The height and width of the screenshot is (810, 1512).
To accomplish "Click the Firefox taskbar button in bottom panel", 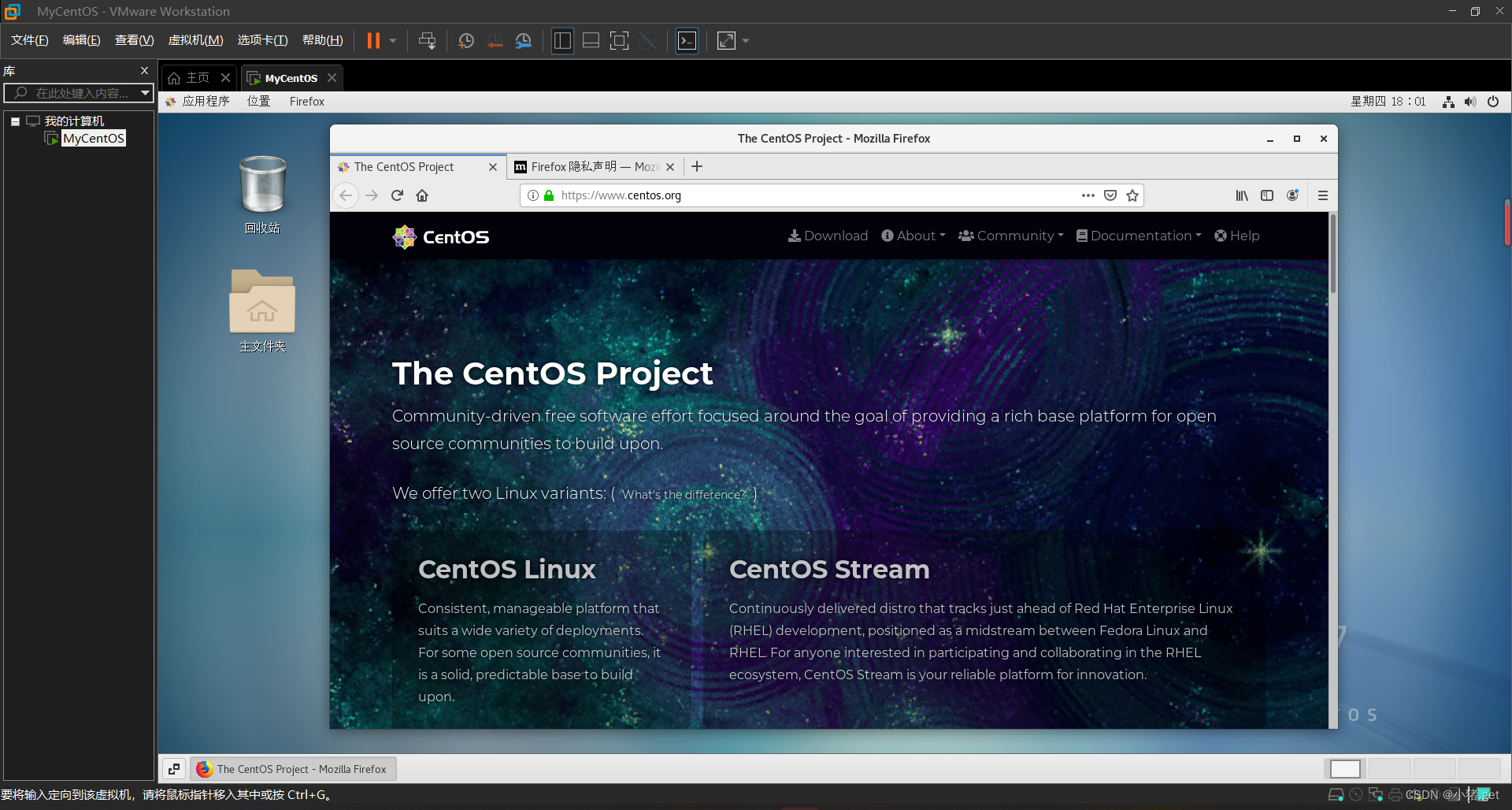I will click(293, 769).
